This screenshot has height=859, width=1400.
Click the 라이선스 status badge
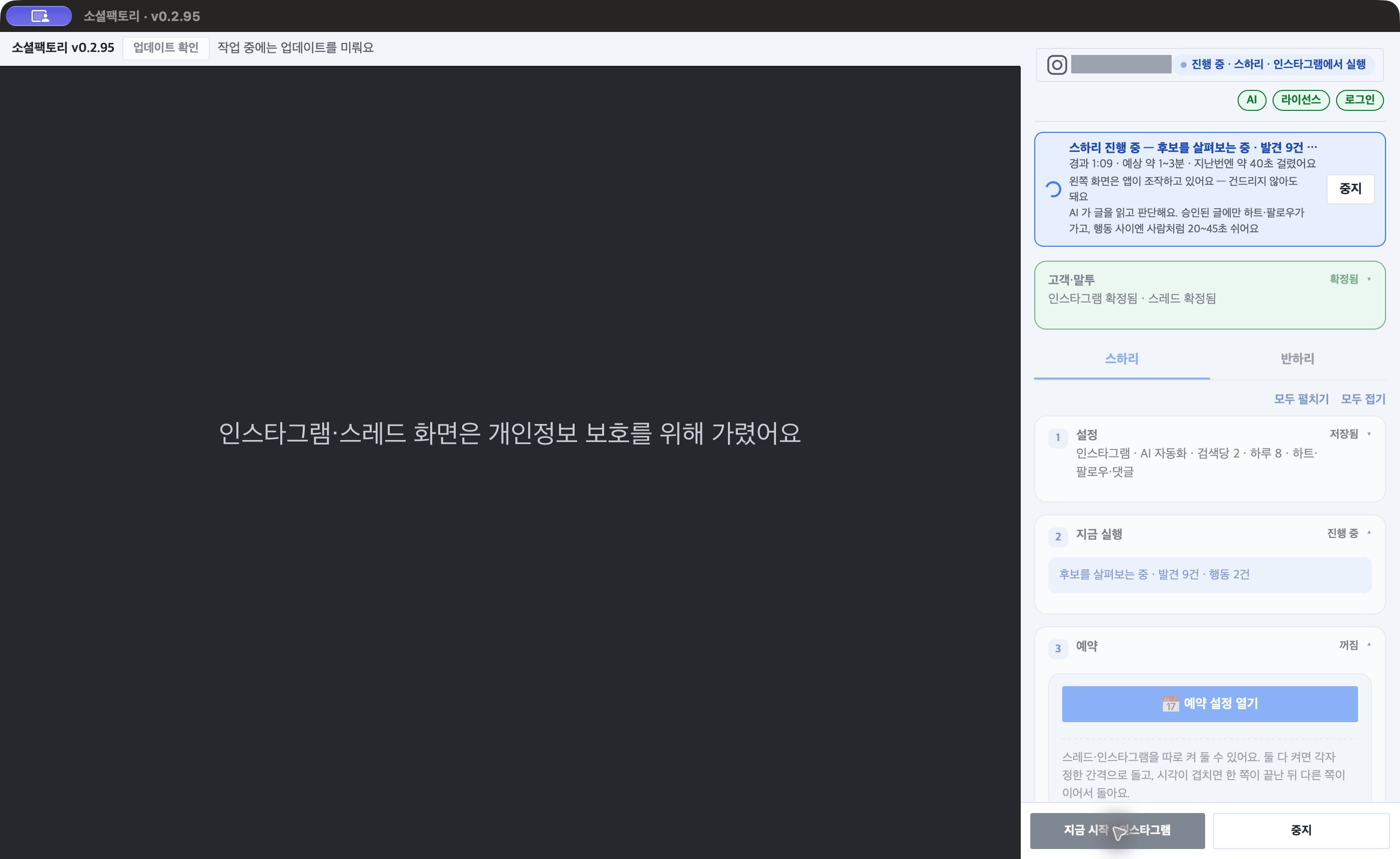point(1301,100)
